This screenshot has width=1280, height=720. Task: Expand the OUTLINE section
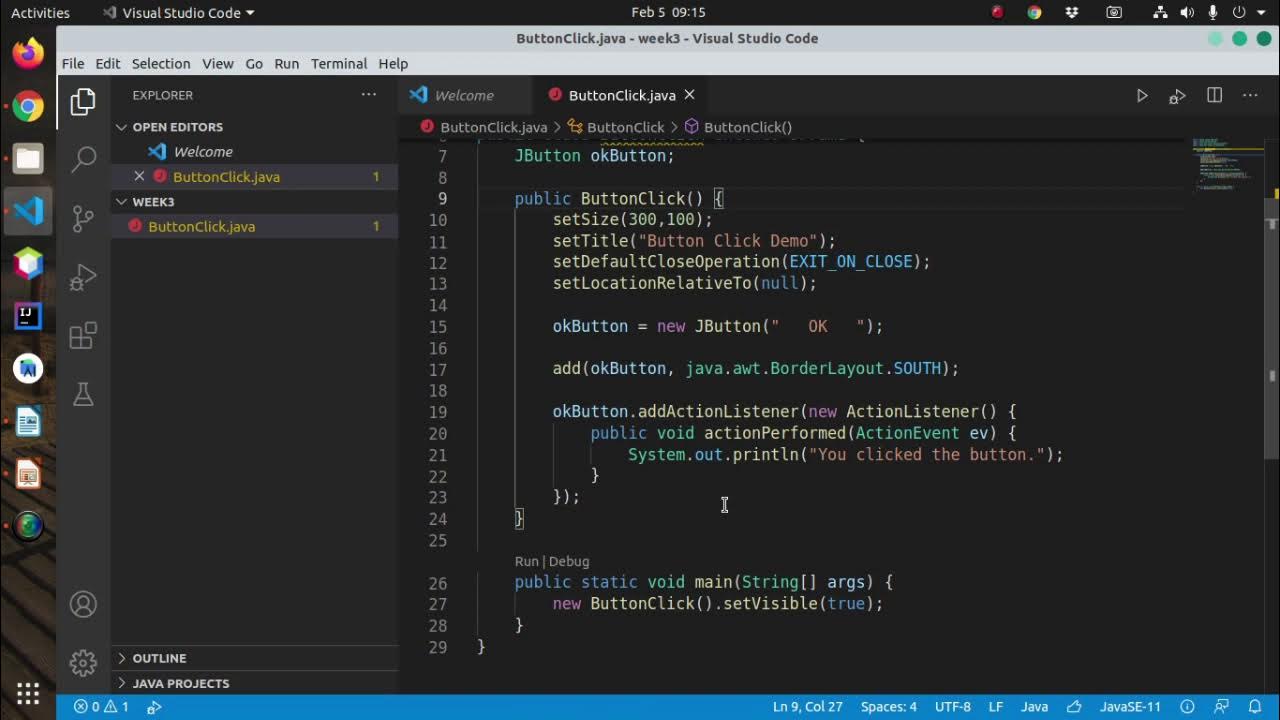159,658
